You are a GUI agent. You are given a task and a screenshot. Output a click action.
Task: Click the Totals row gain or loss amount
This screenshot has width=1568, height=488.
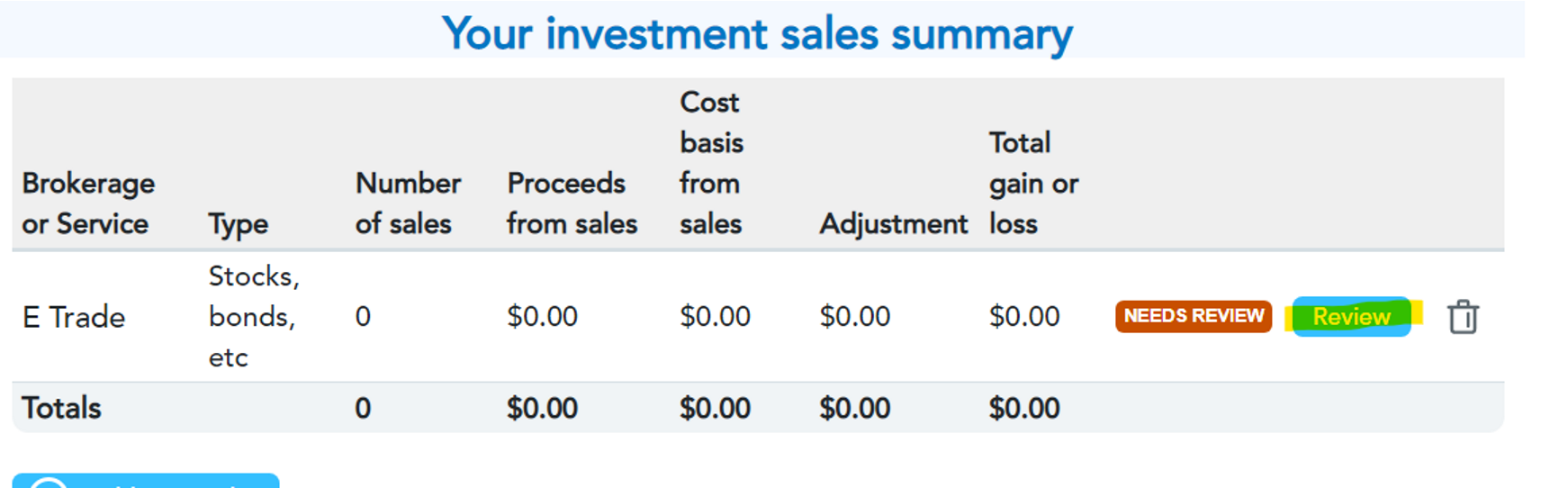point(1024,408)
